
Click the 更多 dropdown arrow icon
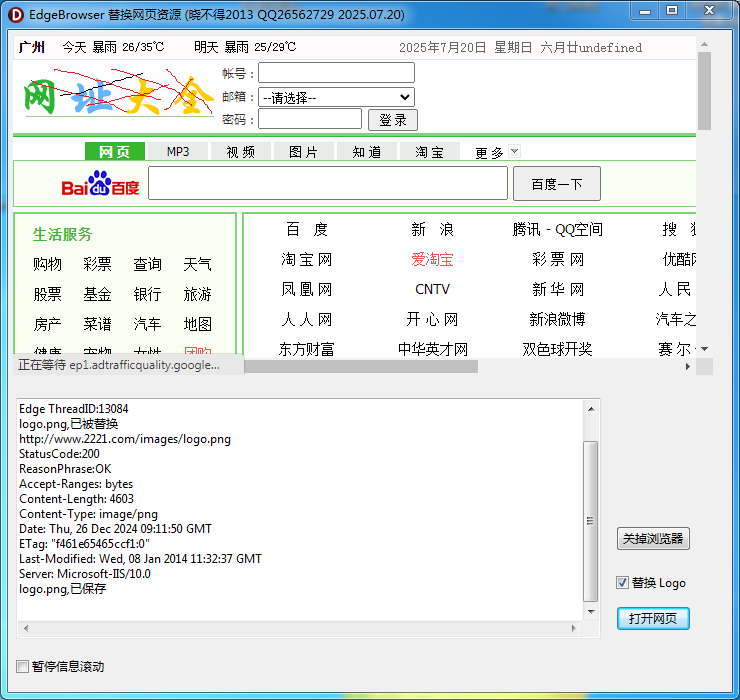(x=514, y=151)
